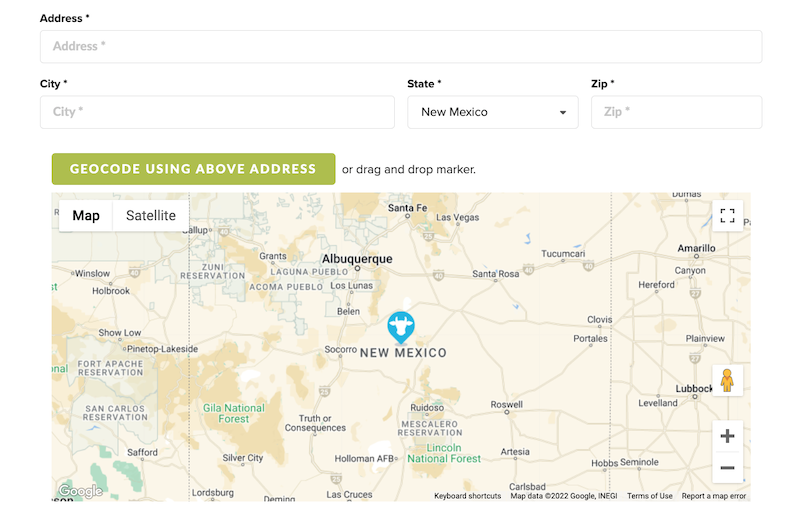Toggle fullscreen map view

[727, 216]
